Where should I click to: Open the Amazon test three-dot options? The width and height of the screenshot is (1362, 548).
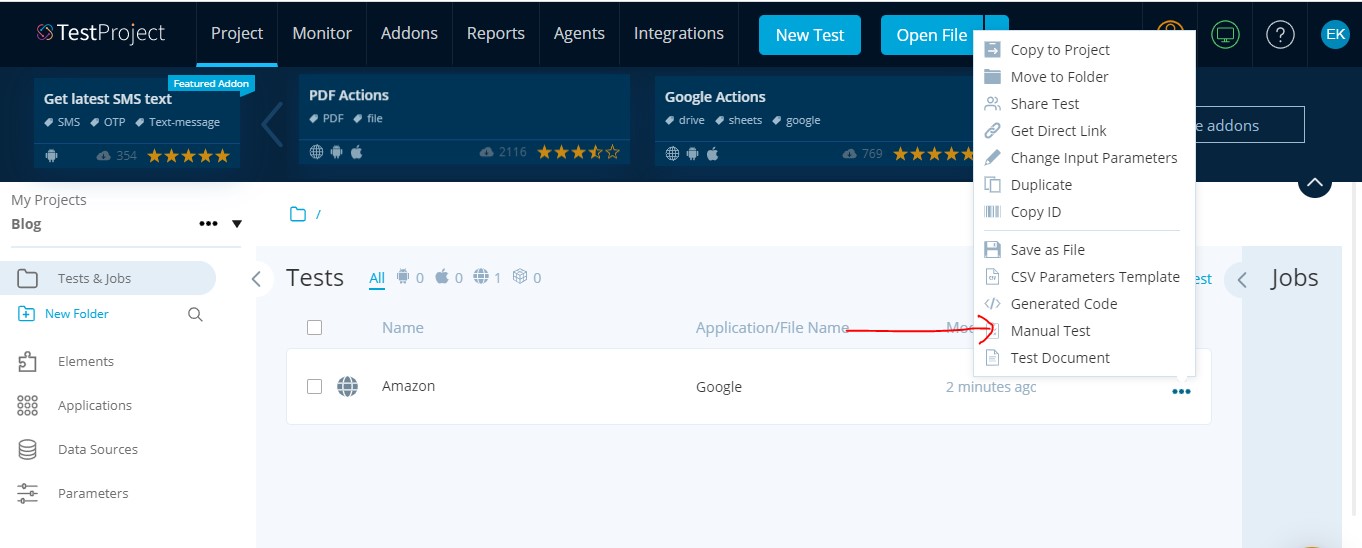pos(1181,392)
